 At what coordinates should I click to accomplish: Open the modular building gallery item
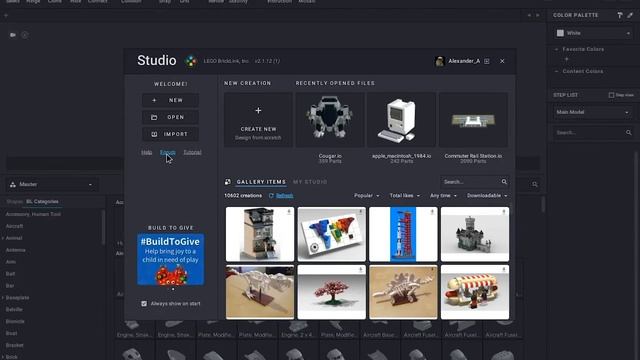[260, 234]
